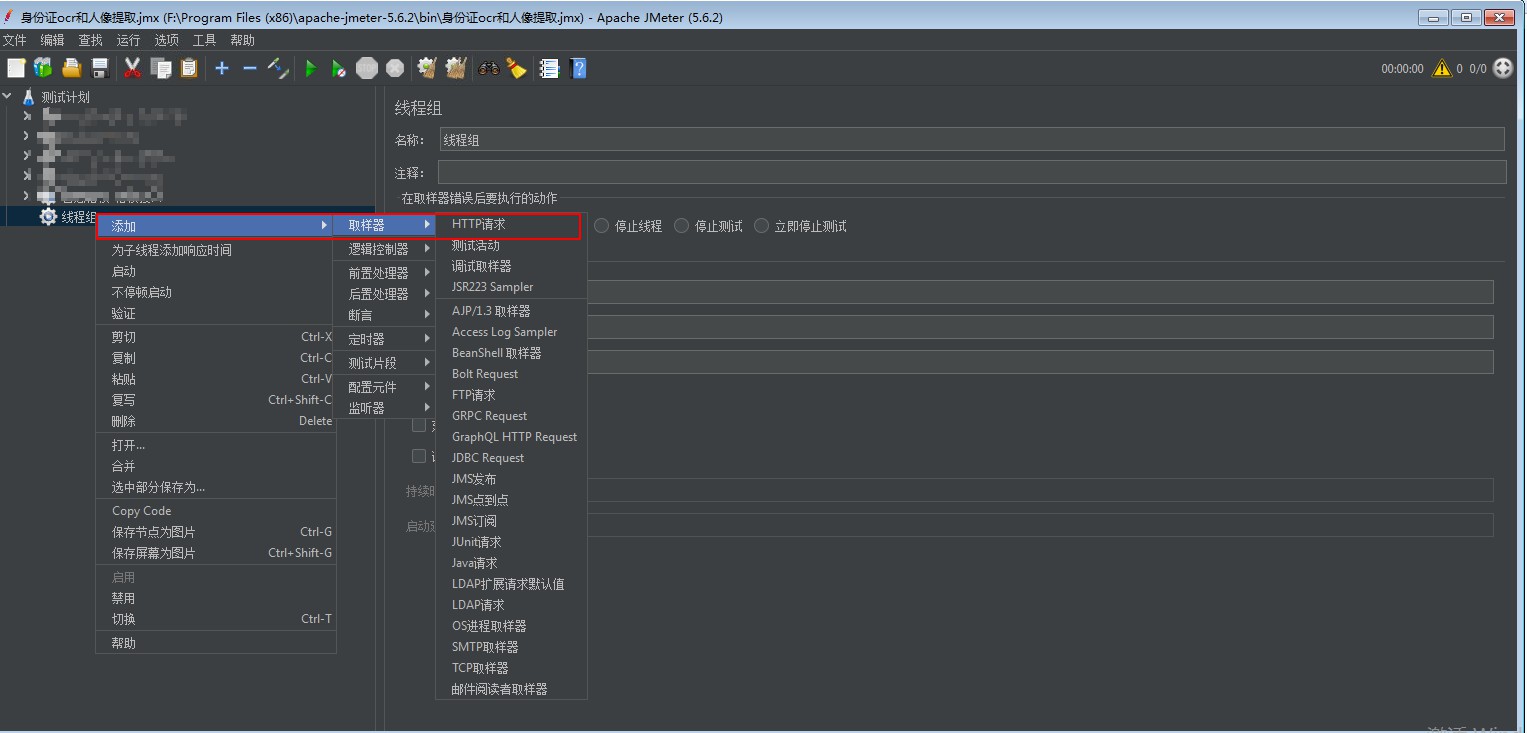
Task: Open Function Helper list icon
Action: 549,68
